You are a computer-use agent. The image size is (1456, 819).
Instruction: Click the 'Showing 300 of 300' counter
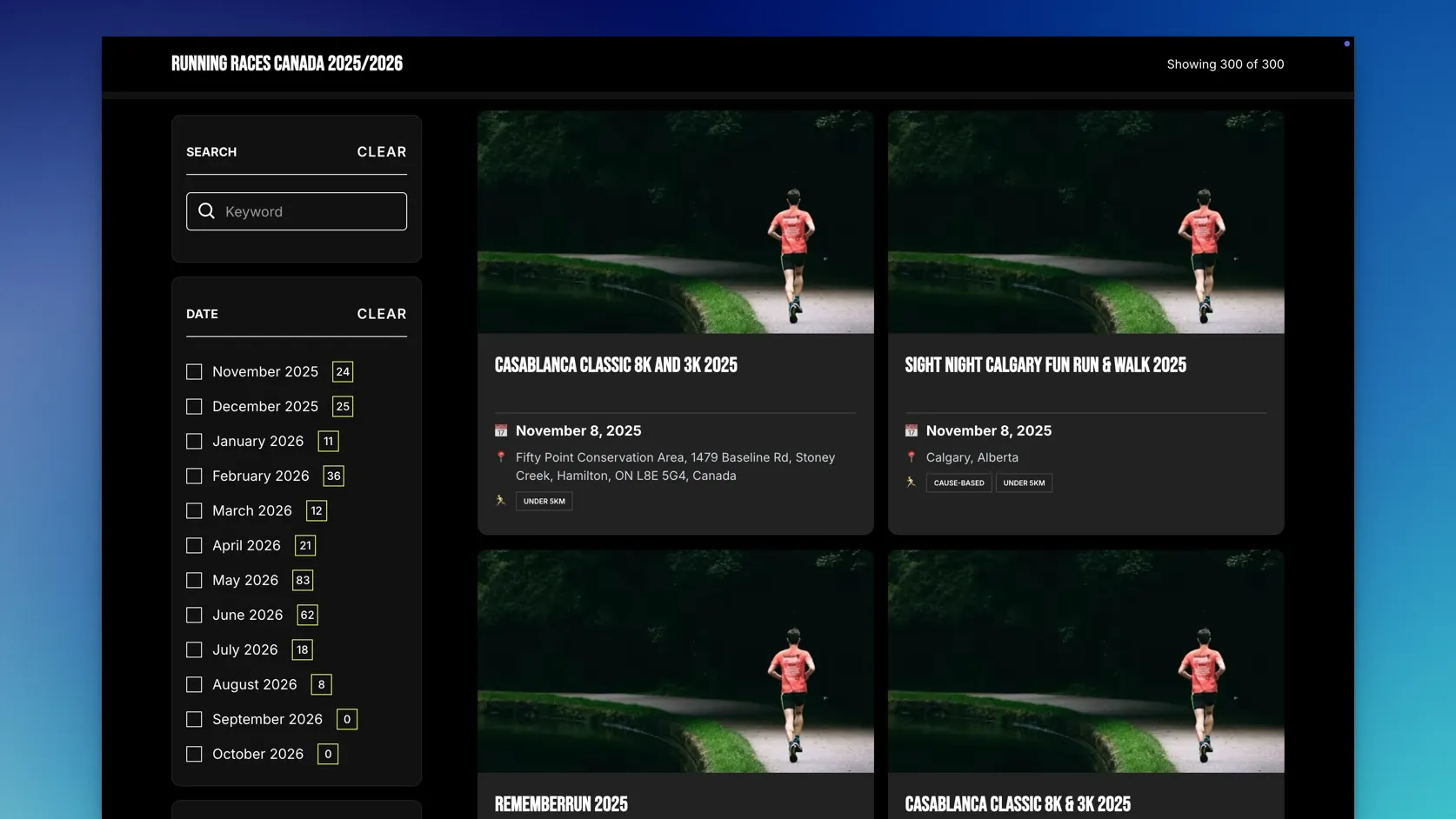coord(1226,64)
